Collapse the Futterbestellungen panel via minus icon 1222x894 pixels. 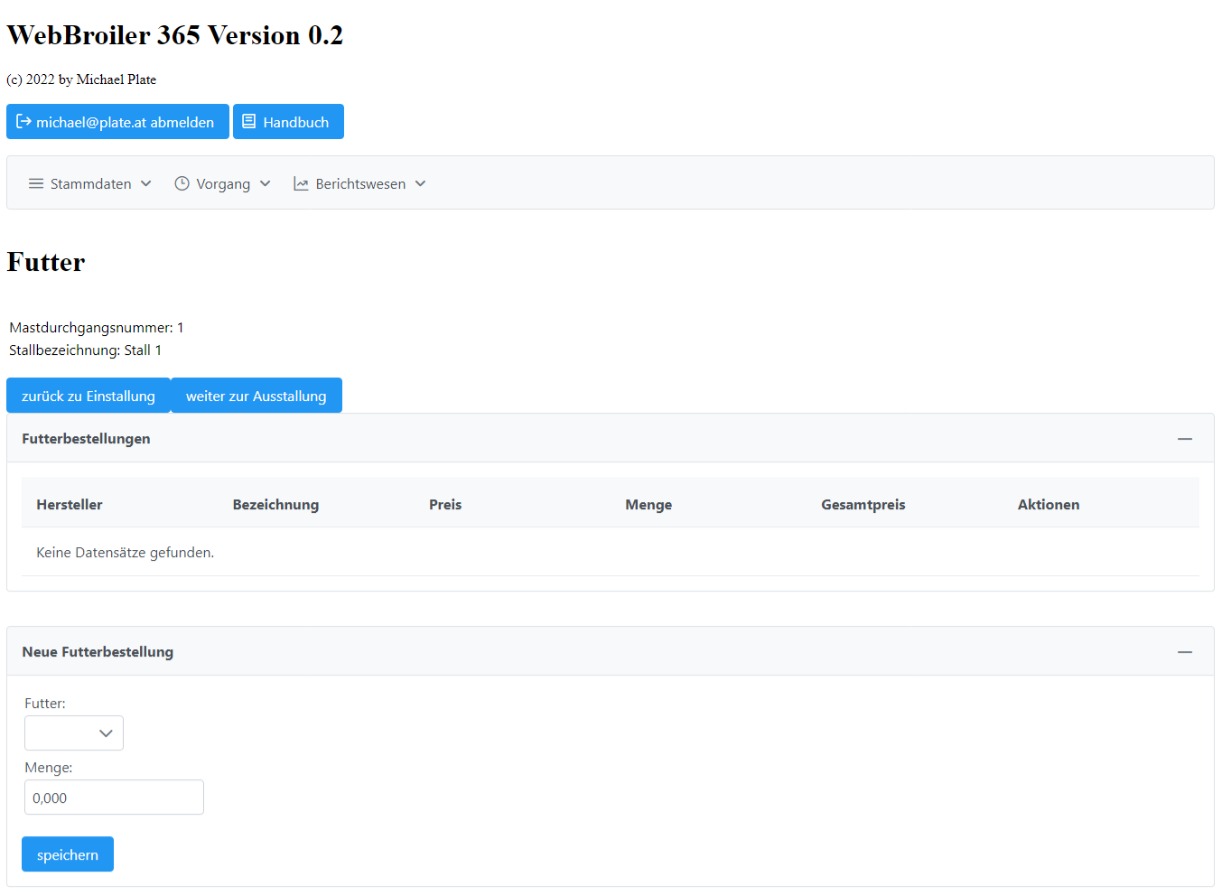pyautogui.click(x=1185, y=439)
